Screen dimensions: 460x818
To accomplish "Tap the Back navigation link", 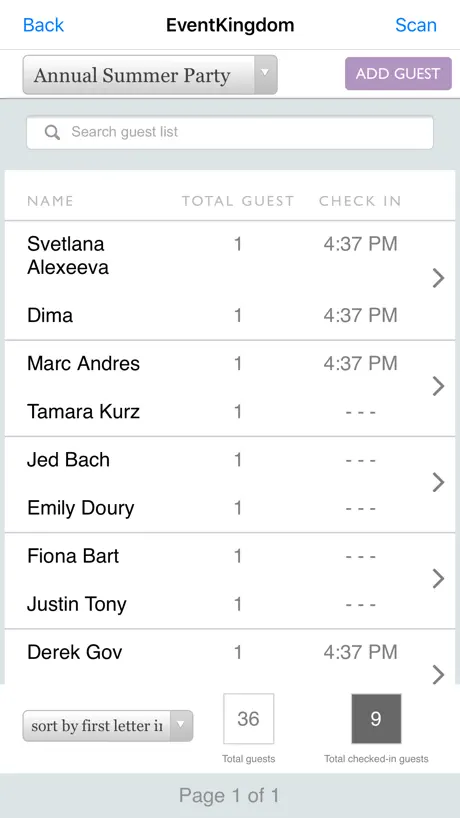I will tap(43, 25).
